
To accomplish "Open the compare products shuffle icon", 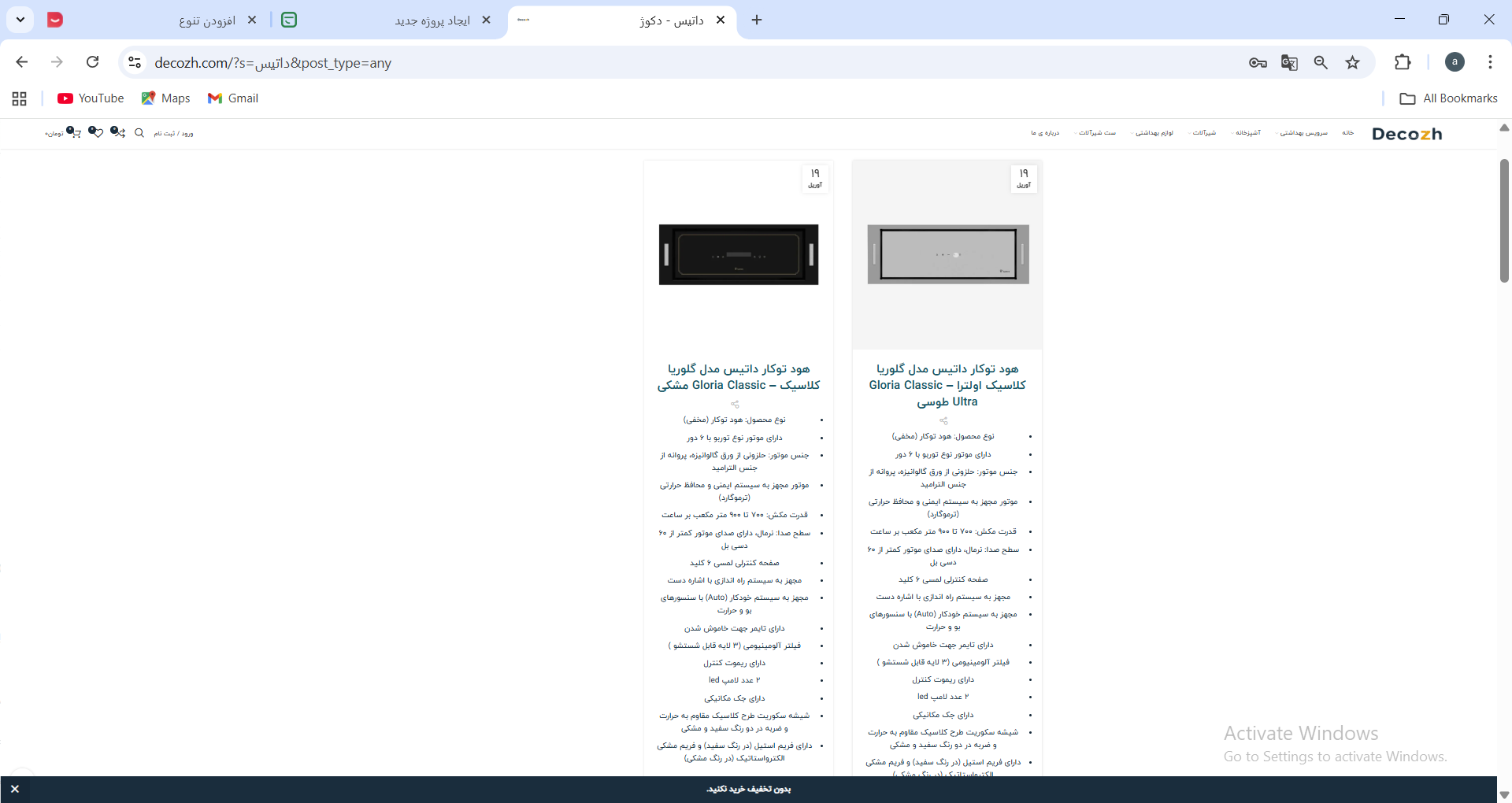I will coord(117,132).
